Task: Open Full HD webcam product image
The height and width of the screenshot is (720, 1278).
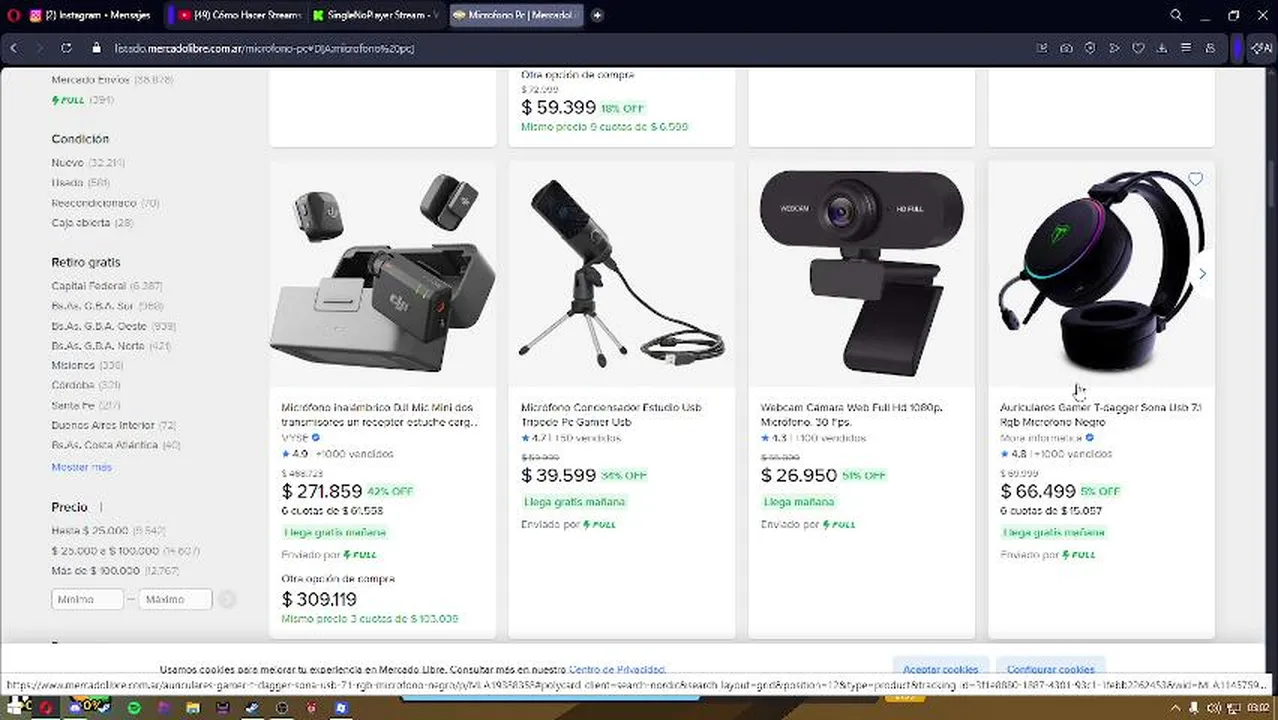Action: (861, 273)
